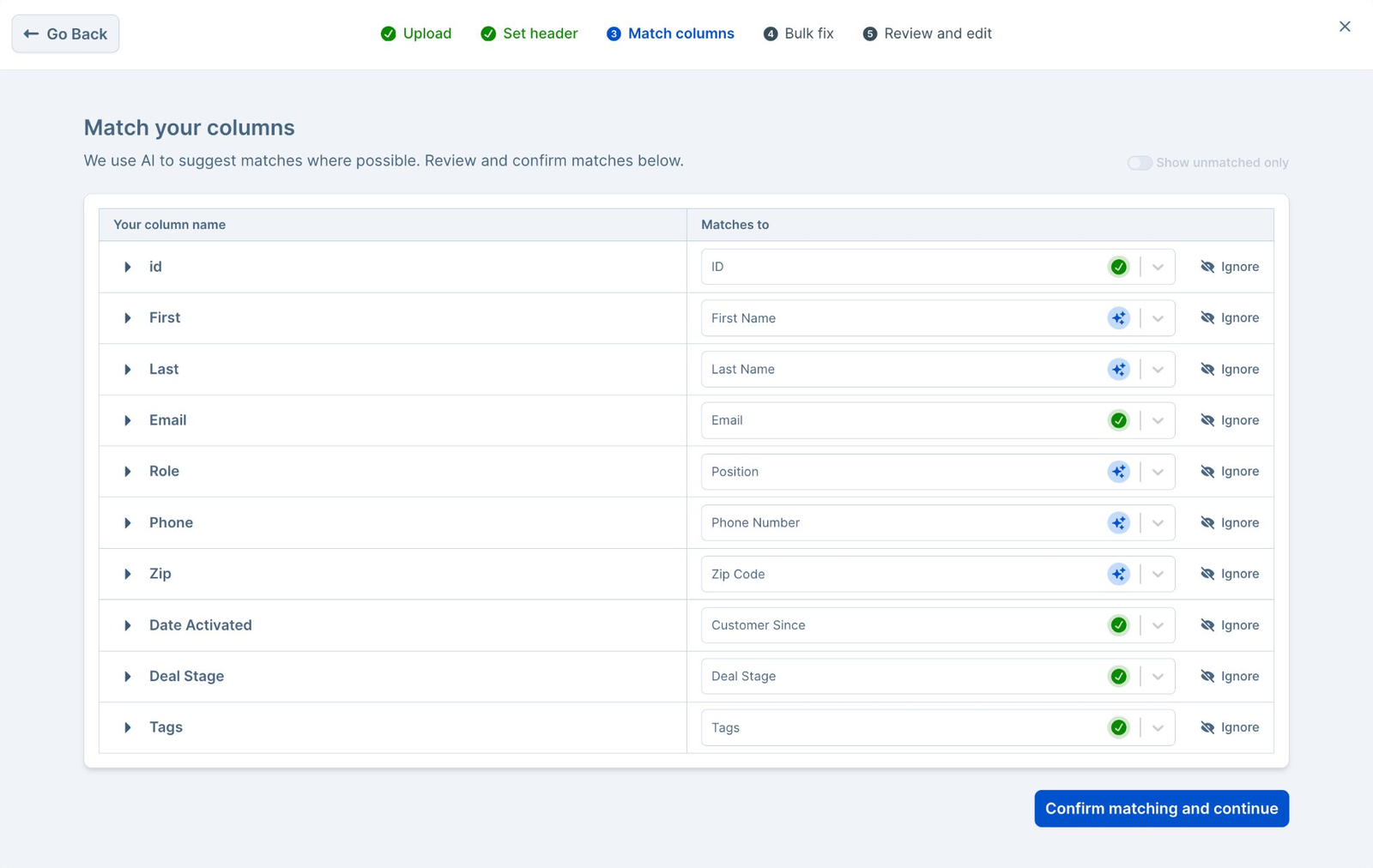This screenshot has height=868, width=1373.
Task: Expand the Last column row
Action: [128, 370]
